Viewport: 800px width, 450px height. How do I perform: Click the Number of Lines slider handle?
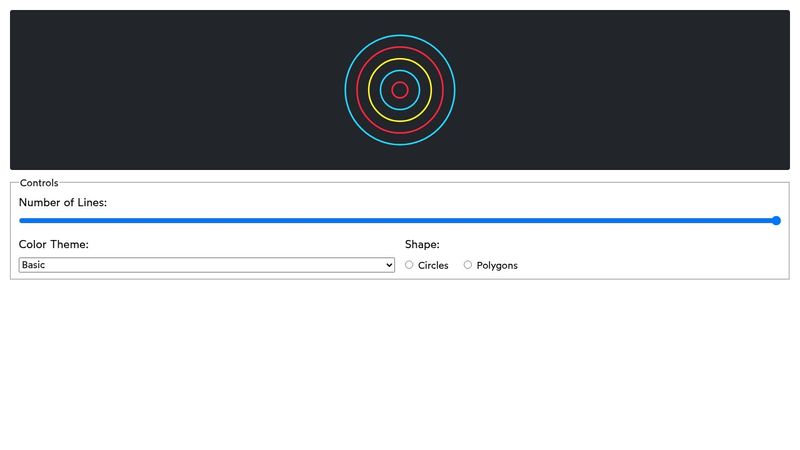tap(776, 221)
